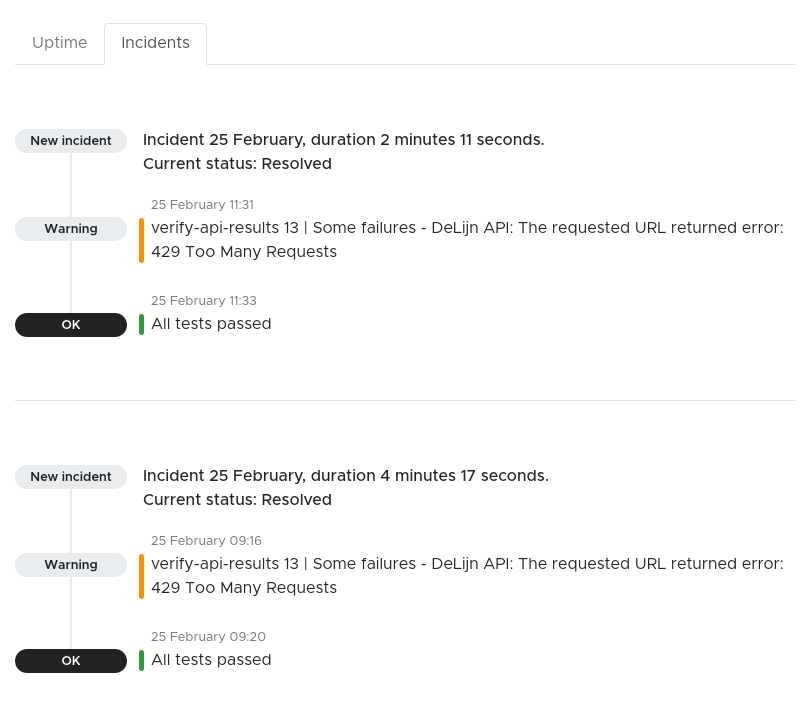Click the Warning badge for the 09:16 event
Screen dimensions: 810x705
pyautogui.click(x=71, y=565)
